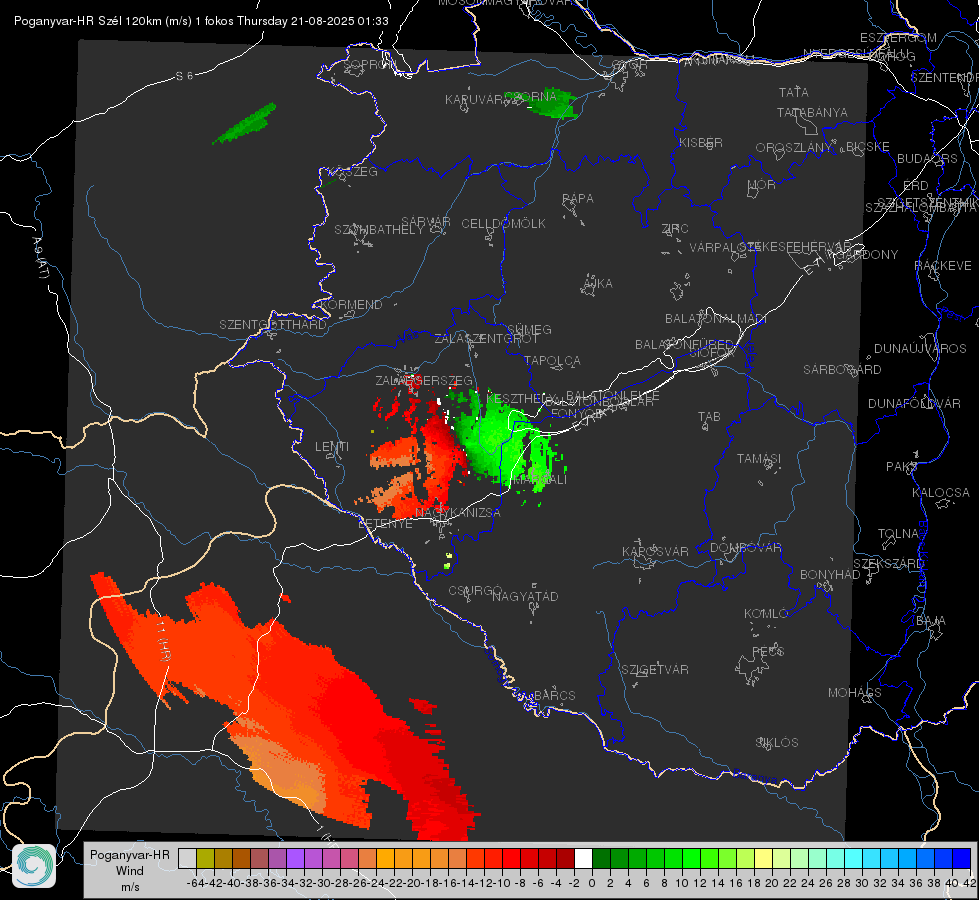The height and width of the screenshot is (900, 979).
Task: Click the SIKLOS town label
Action: (777, 743)
